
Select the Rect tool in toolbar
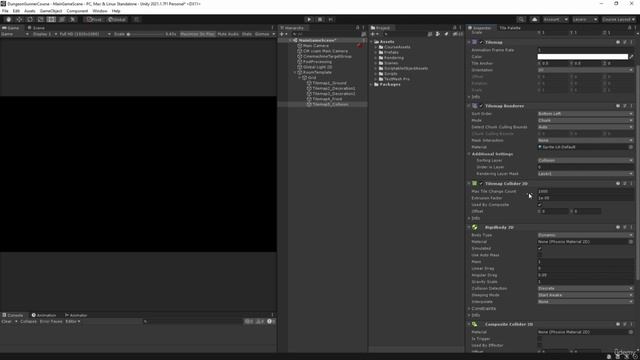pyautogui.click(x=51, y=19)
